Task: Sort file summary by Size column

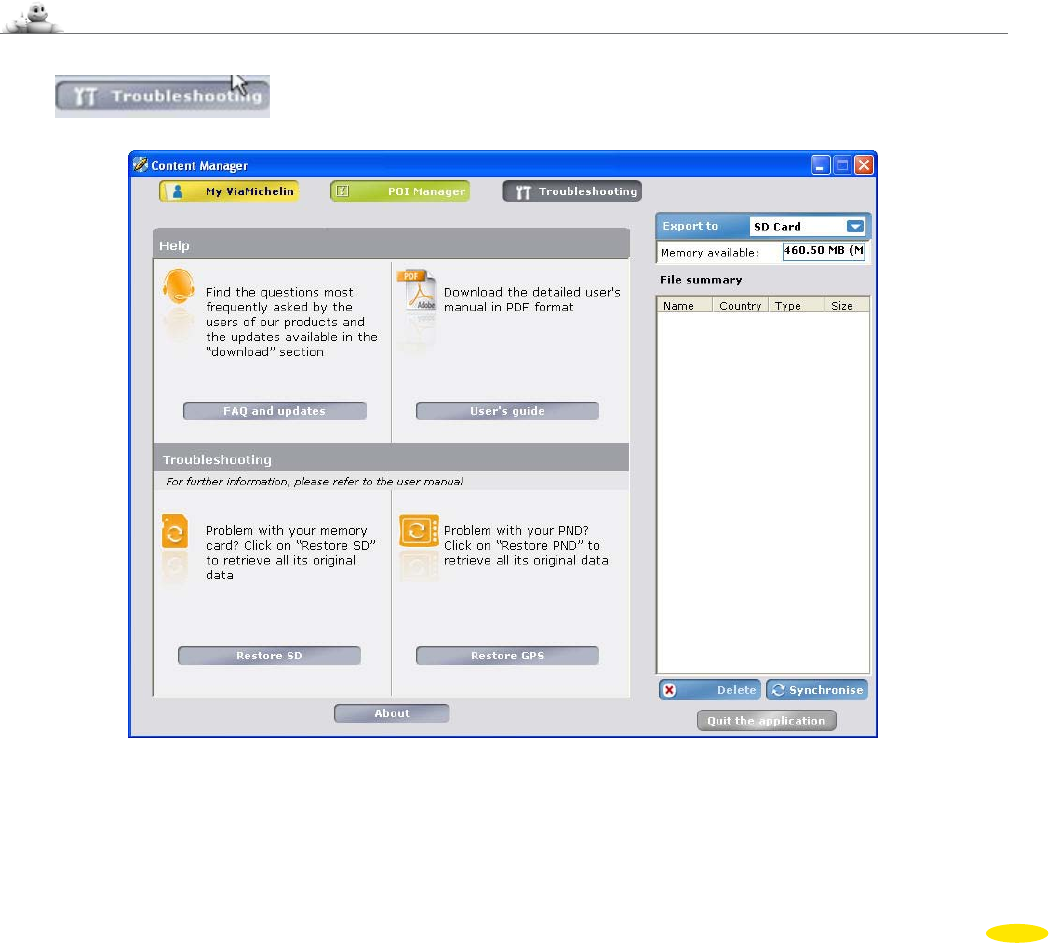Action: 846,306
